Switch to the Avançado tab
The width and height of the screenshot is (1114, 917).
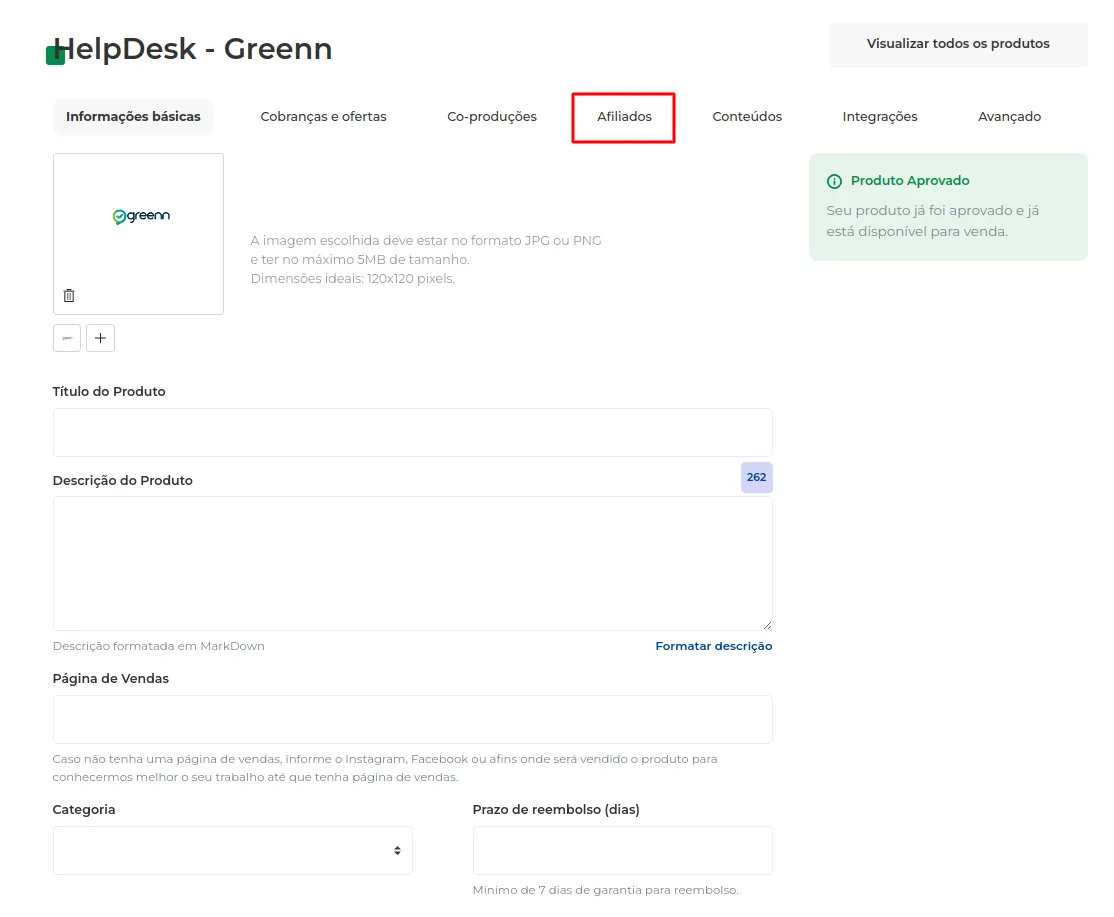click(1009, 116)
